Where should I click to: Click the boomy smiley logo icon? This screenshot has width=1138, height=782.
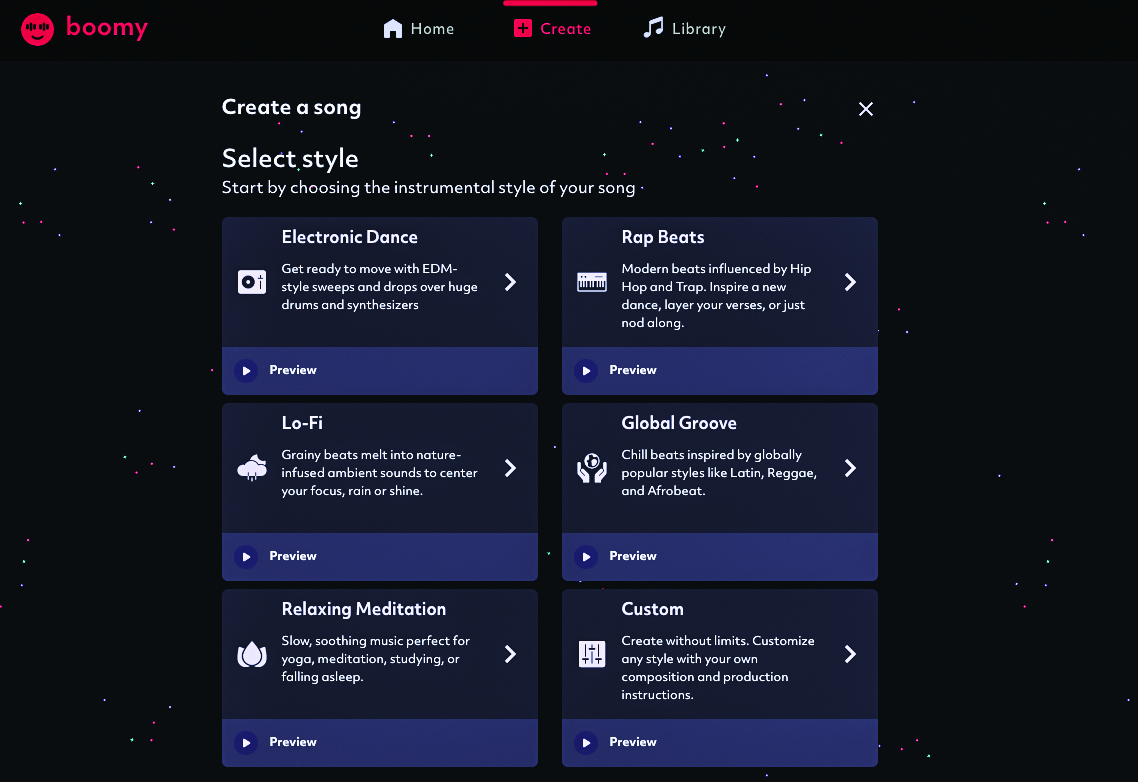click(x=37, y=30)
